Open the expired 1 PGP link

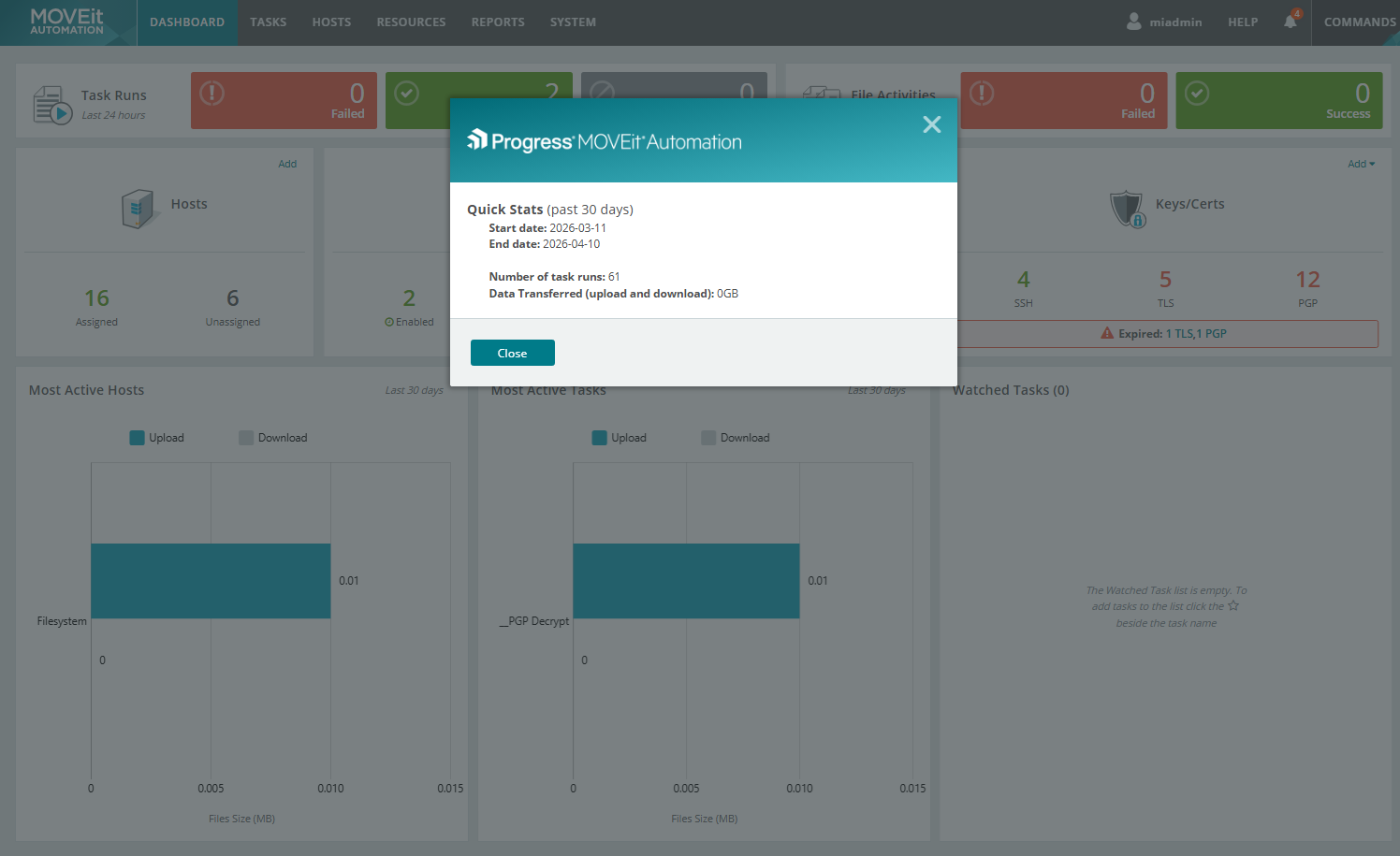[x=1212, y=333]
